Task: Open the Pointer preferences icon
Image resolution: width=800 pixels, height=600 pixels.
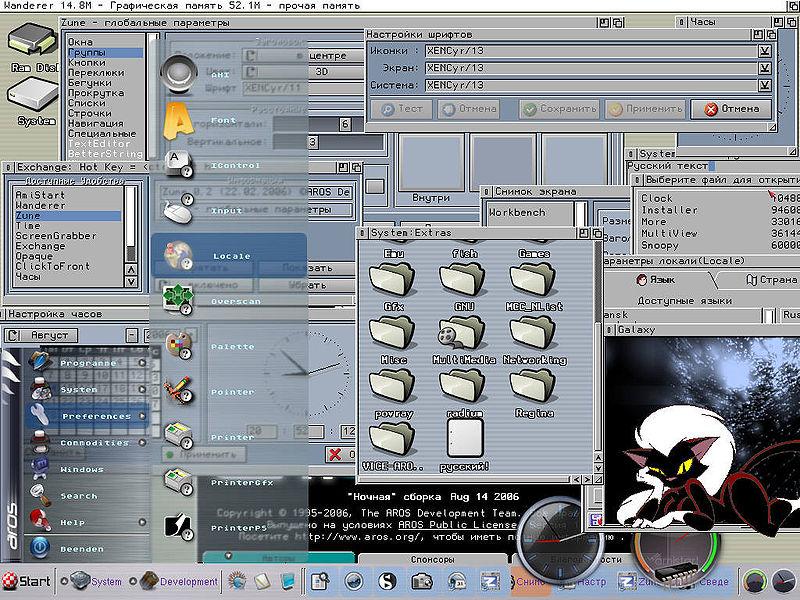Action: click(x=178, y=390)
